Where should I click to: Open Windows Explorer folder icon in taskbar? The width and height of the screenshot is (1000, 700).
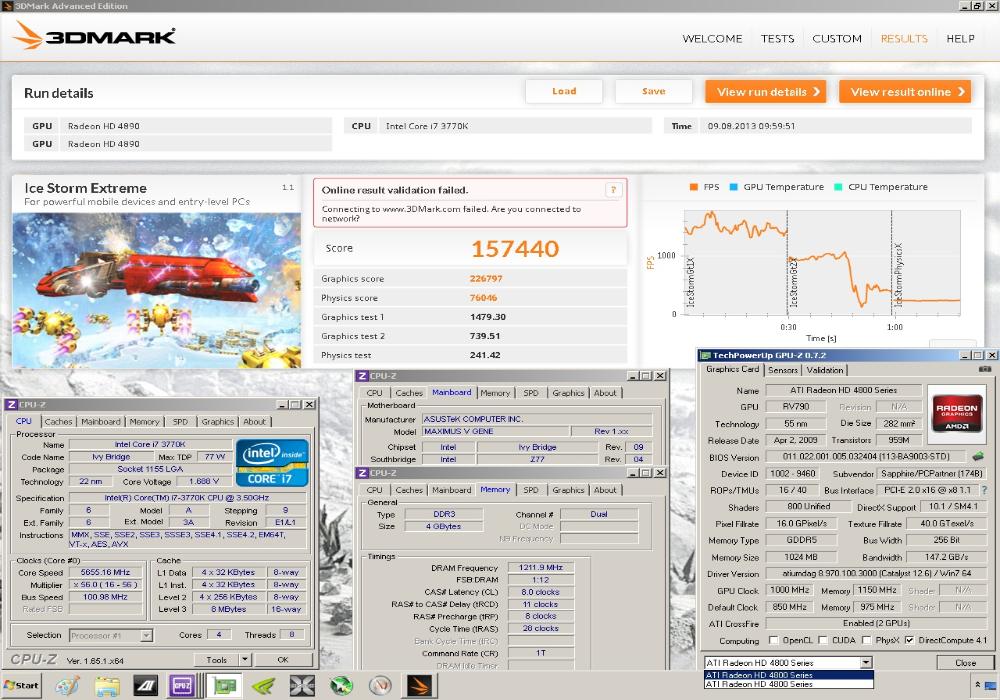click(x=107, y=686)
